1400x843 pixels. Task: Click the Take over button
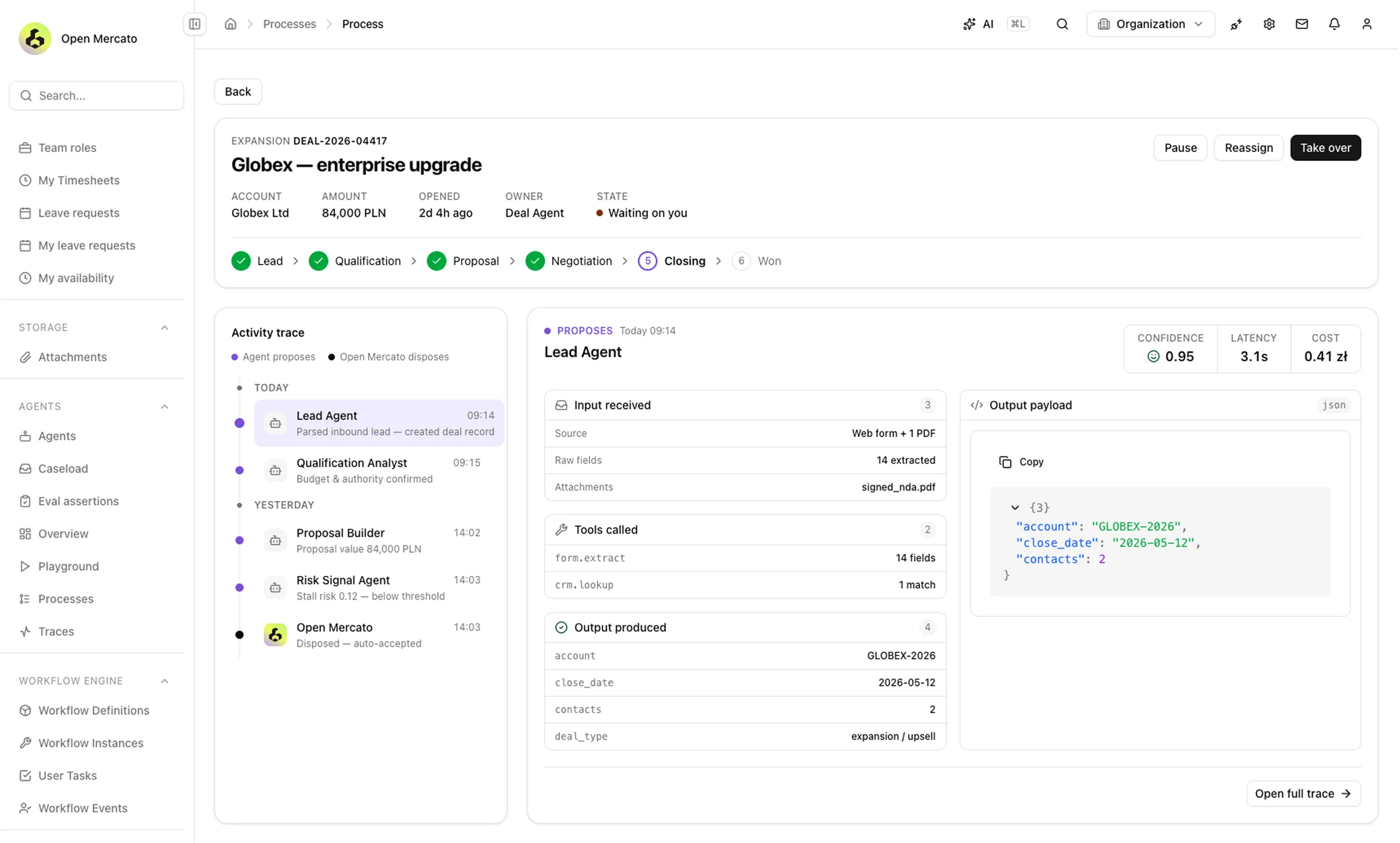coord(1326,148)
